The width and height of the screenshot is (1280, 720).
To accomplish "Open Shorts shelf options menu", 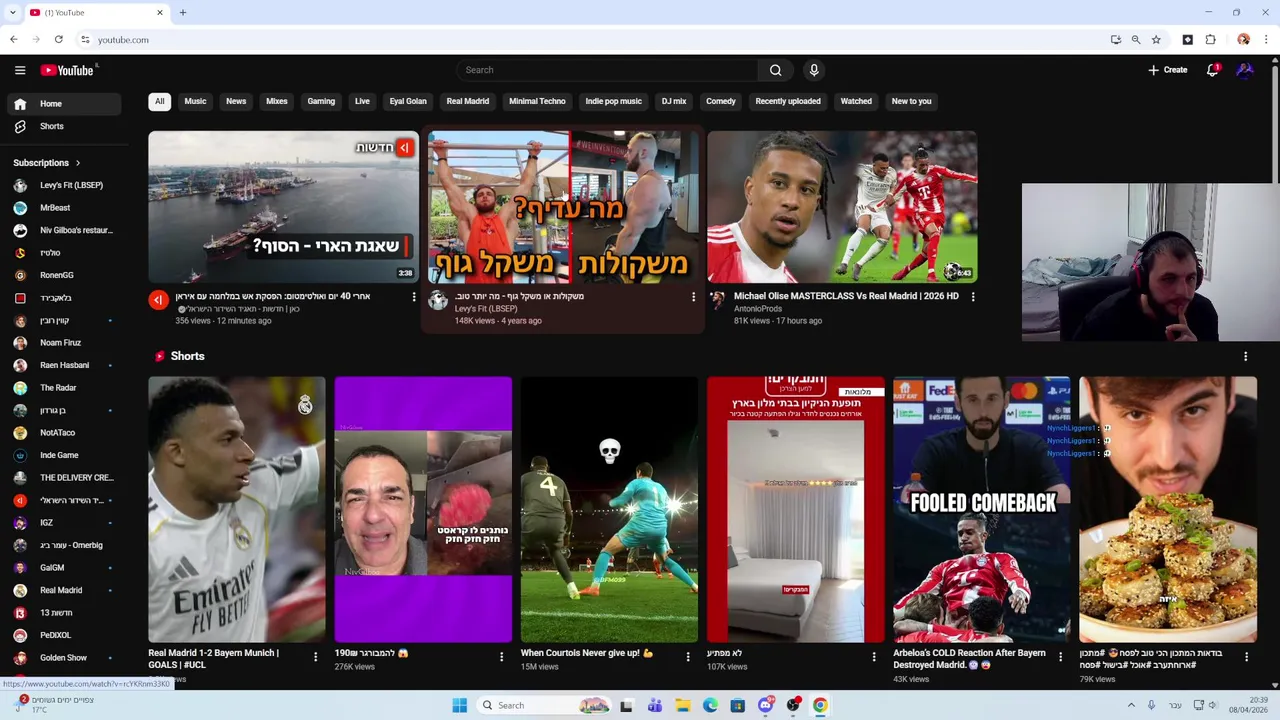I will click(x=1245, y=356).
